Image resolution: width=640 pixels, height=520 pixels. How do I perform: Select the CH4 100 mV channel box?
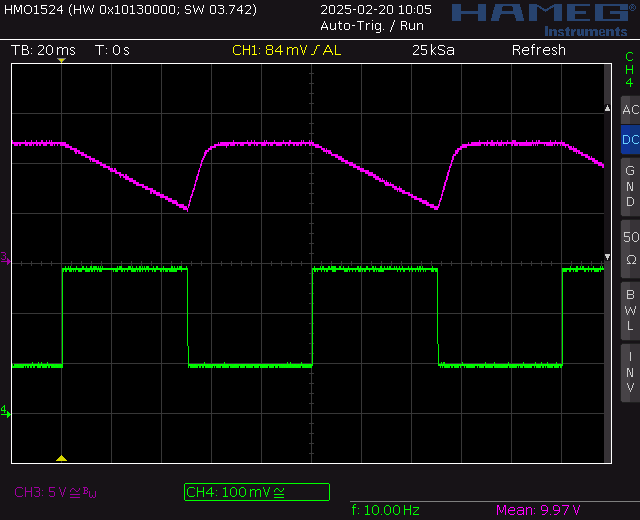tap(256, 492)
